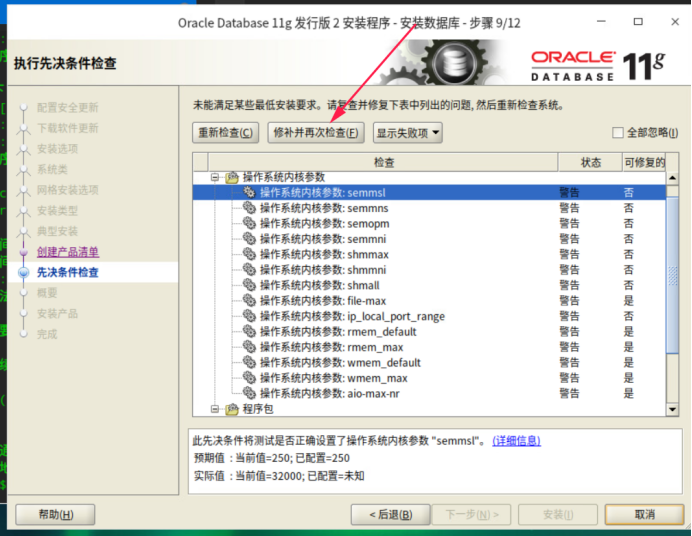This screenshot has width=692, height=536.
Task: Select row 操作系统内核参数: rmem_max
Action: tap(429, 347)
